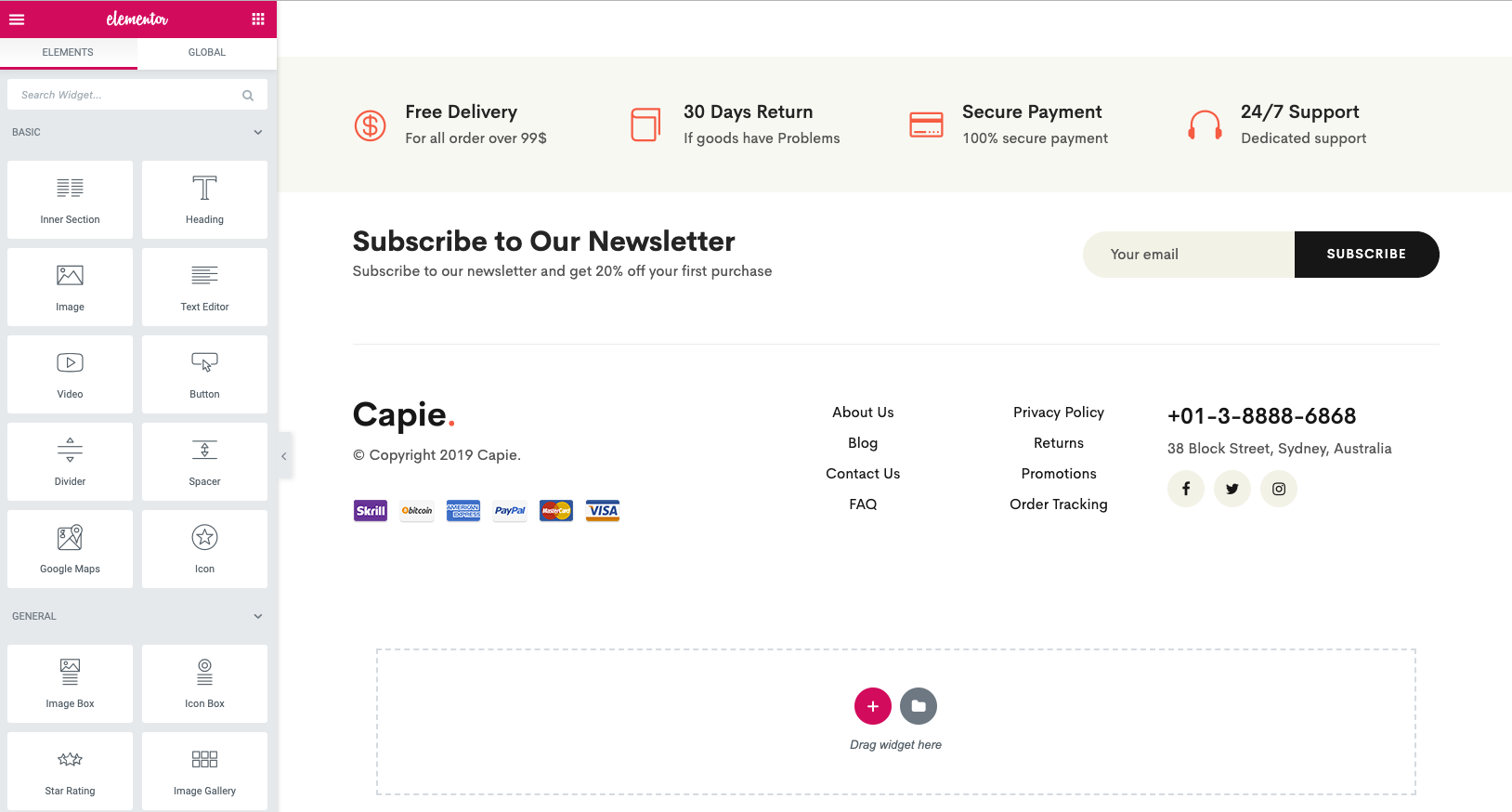Viewport: 1512px width, 812px height.
Task: Hide the Elementor side panel
Action: click(284, 456)
